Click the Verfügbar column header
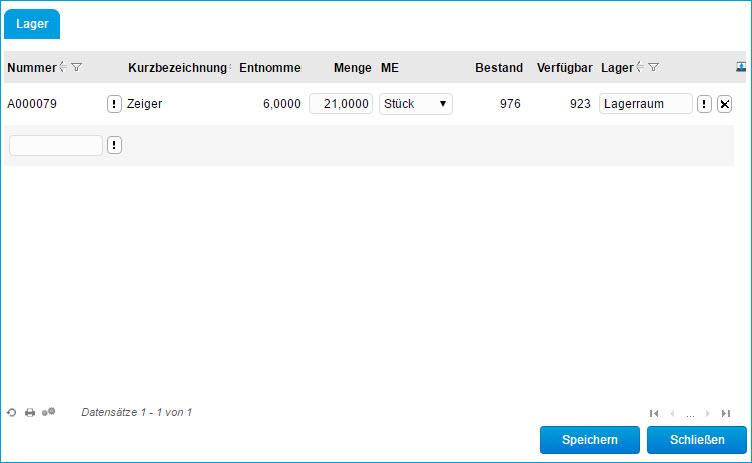752x463 pixels. coord(564,68)
